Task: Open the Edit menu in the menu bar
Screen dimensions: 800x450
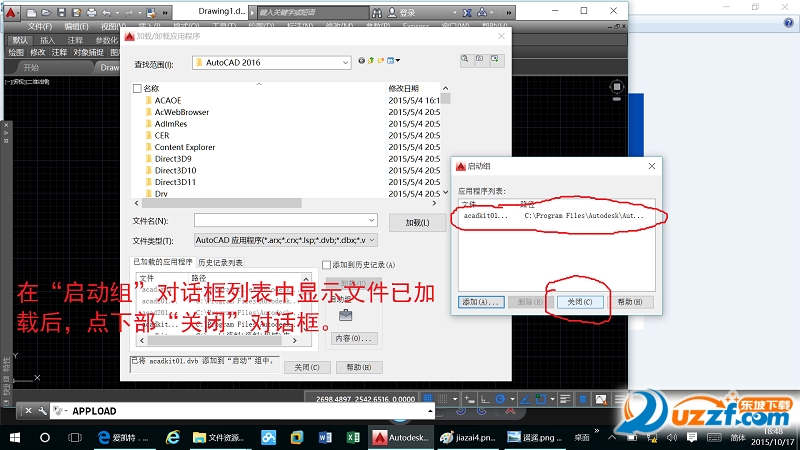Action: click(76, 26)
